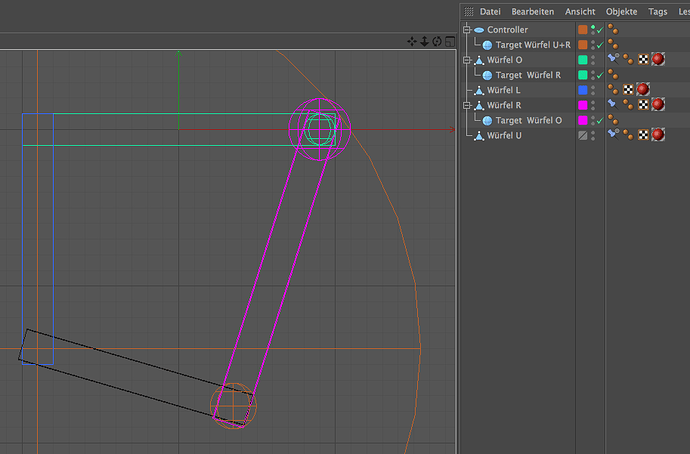Toggle upper visibility dot of Würfel L
Viewport: 690px width, 454px height.
593,88
